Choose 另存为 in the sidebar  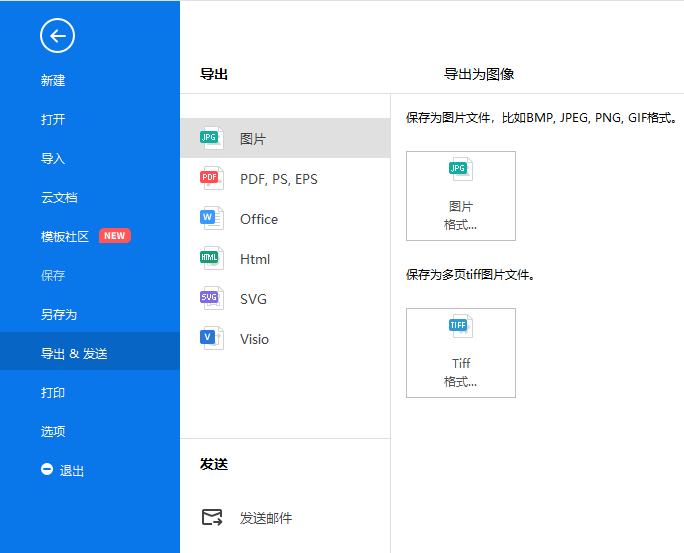[x=59, y=315]
